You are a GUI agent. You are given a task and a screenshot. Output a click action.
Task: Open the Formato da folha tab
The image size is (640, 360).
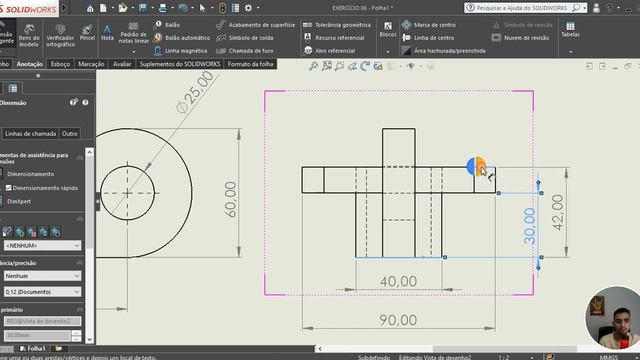[x=250, y=64]
